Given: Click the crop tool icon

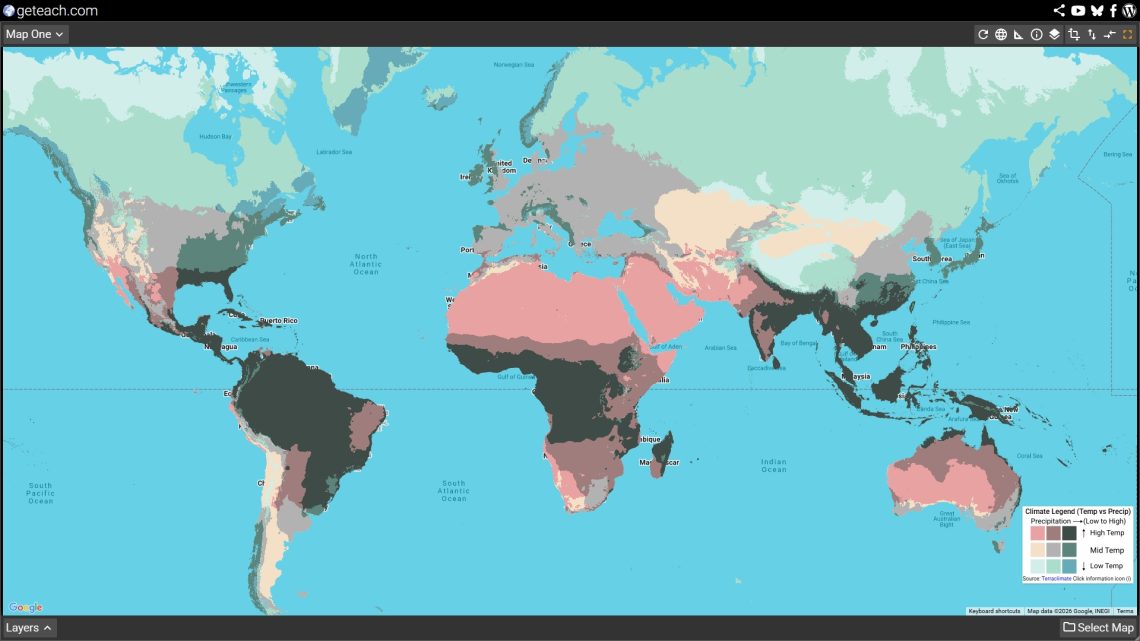Looking at the screenshot, I should point(1074,34).
